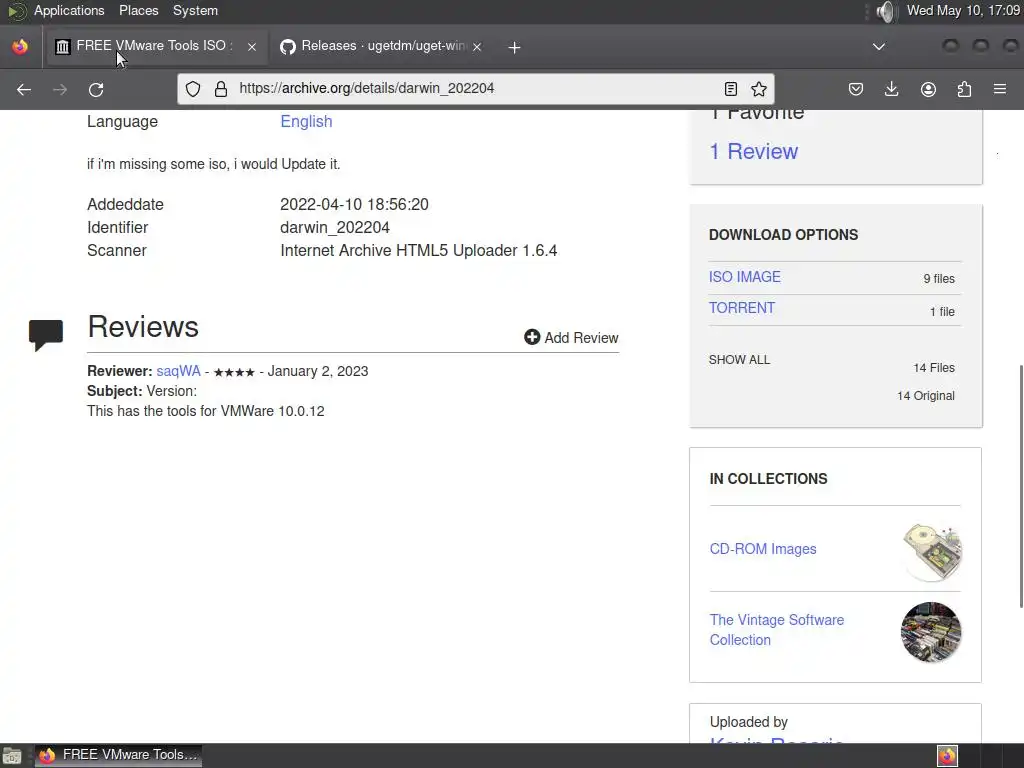
Task: Open The Vintage Software Collection link
Action: click(776, 630)
